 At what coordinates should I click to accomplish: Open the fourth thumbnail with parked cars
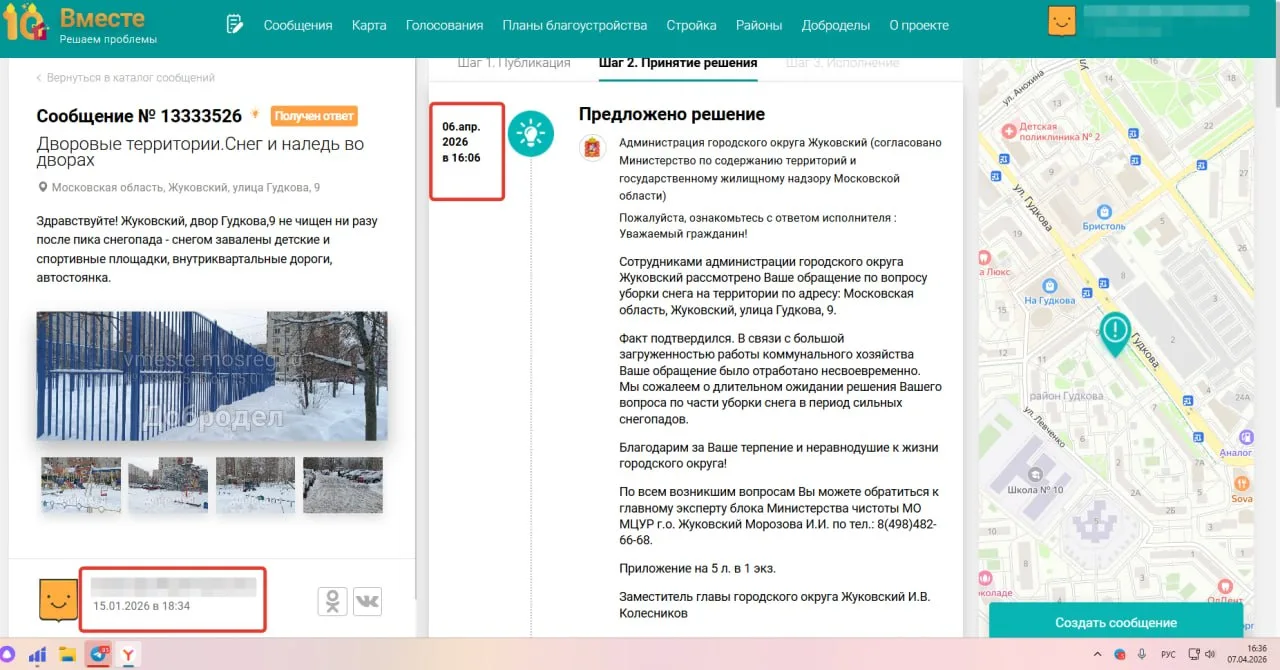(343, 485)
